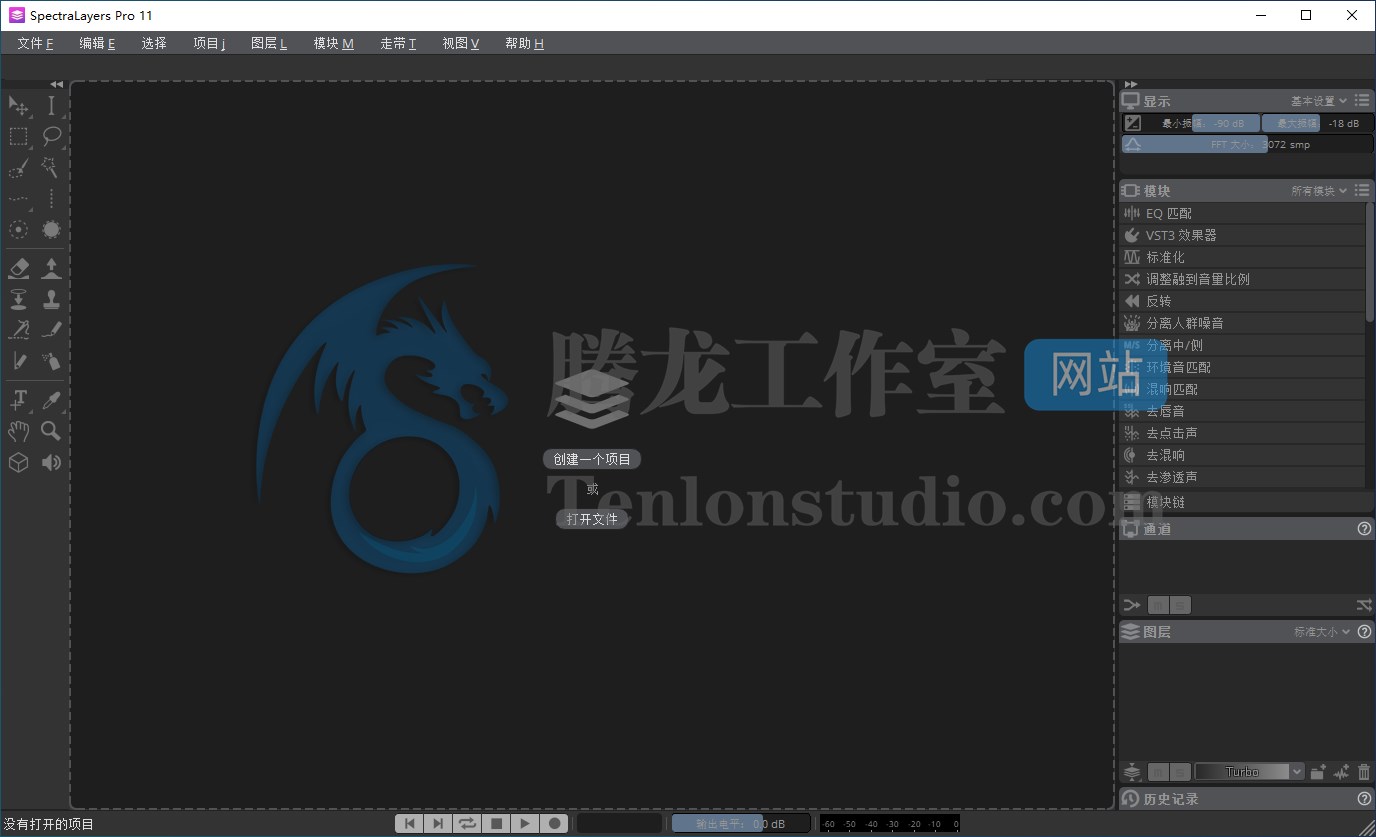Viewport: 1376px width, 837px height.
Task: Open the 模块 Modules menu
Action: (x=333, y=43)
